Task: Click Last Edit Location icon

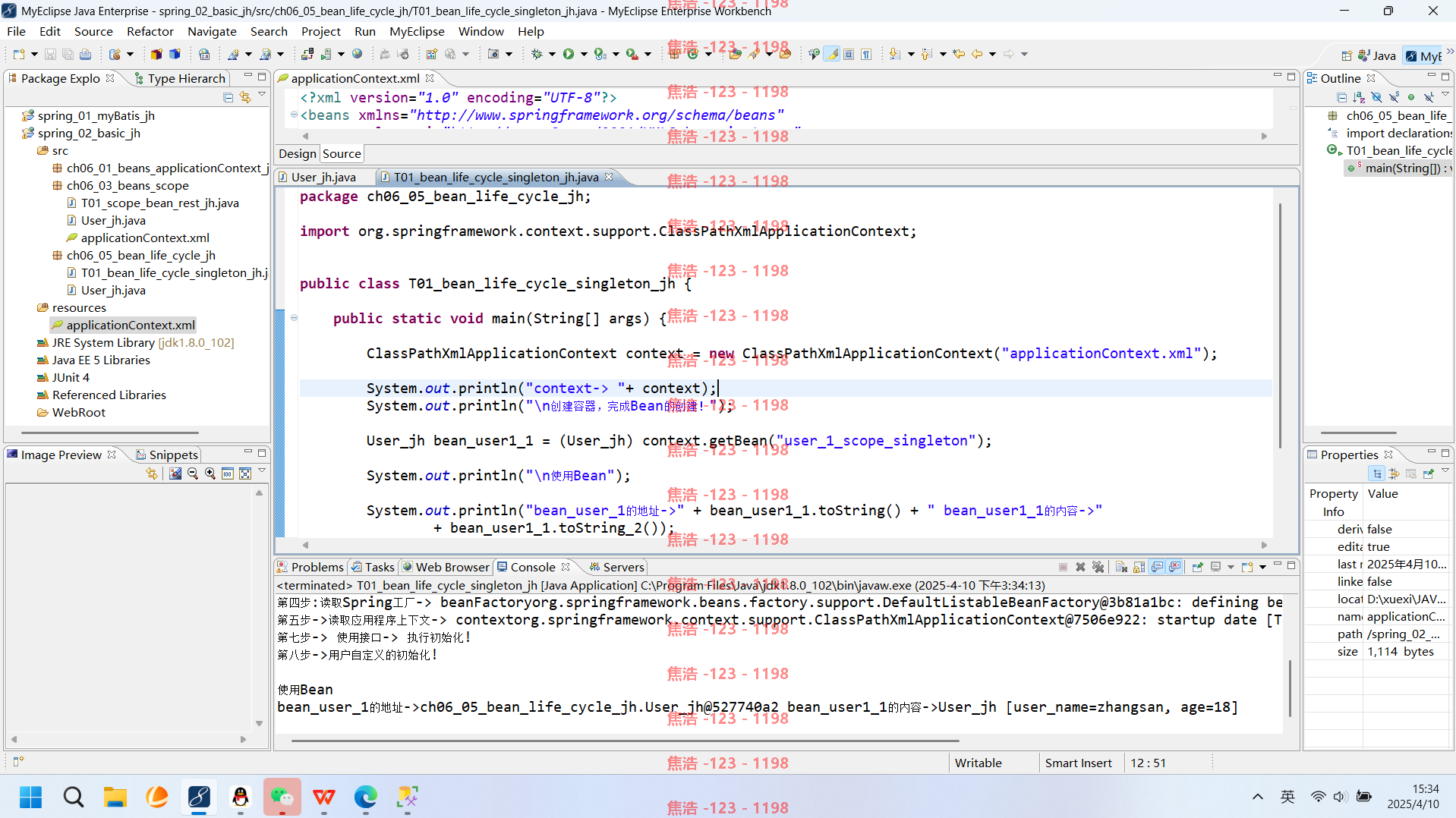Action: 959,54
